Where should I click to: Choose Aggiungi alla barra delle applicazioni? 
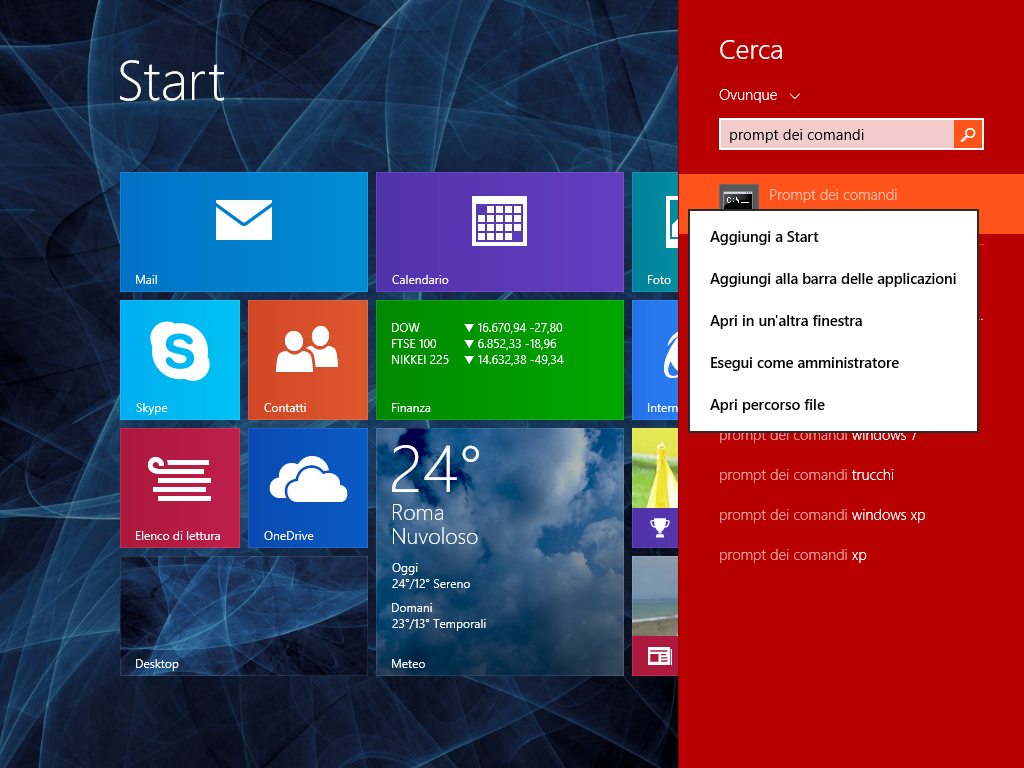[x=832, y=279]
